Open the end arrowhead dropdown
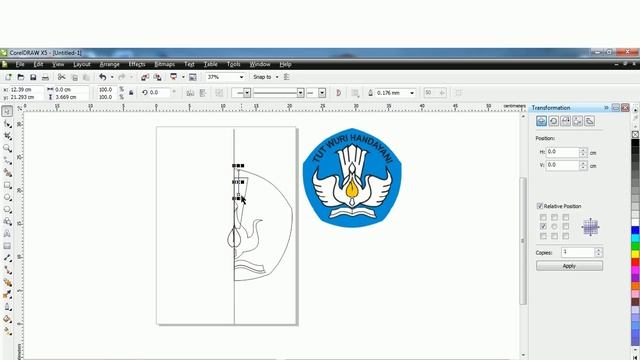The width and height of the screenshot is (640, 360). point(322,93)
